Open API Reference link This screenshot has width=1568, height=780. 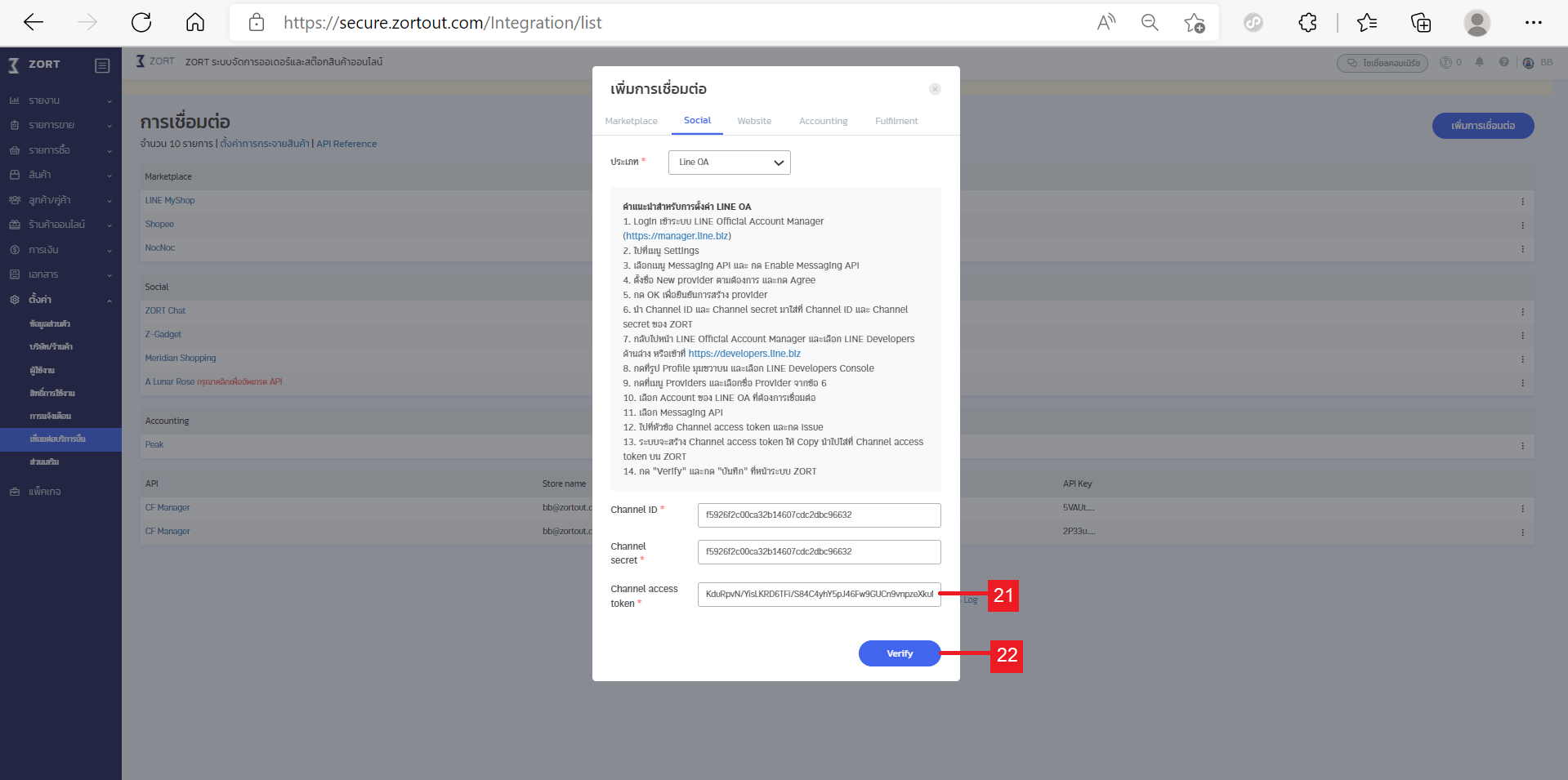click(x=346, y=144)
